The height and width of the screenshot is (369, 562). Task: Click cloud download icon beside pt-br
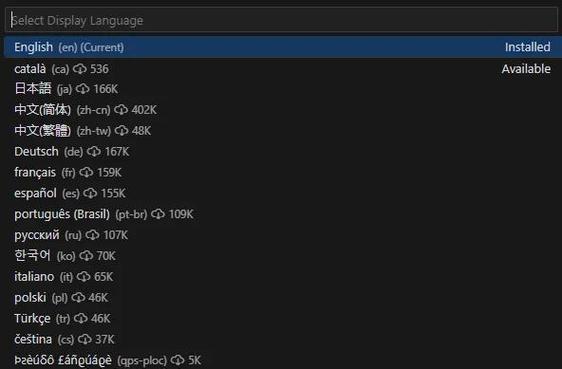tap(158, 214)
